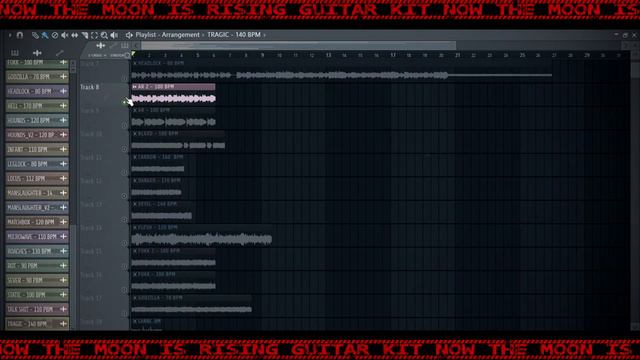640x360 pixels.
Task: Click the playlist horizontal scrollbar thumb
Action: click(x=298, y=46)
